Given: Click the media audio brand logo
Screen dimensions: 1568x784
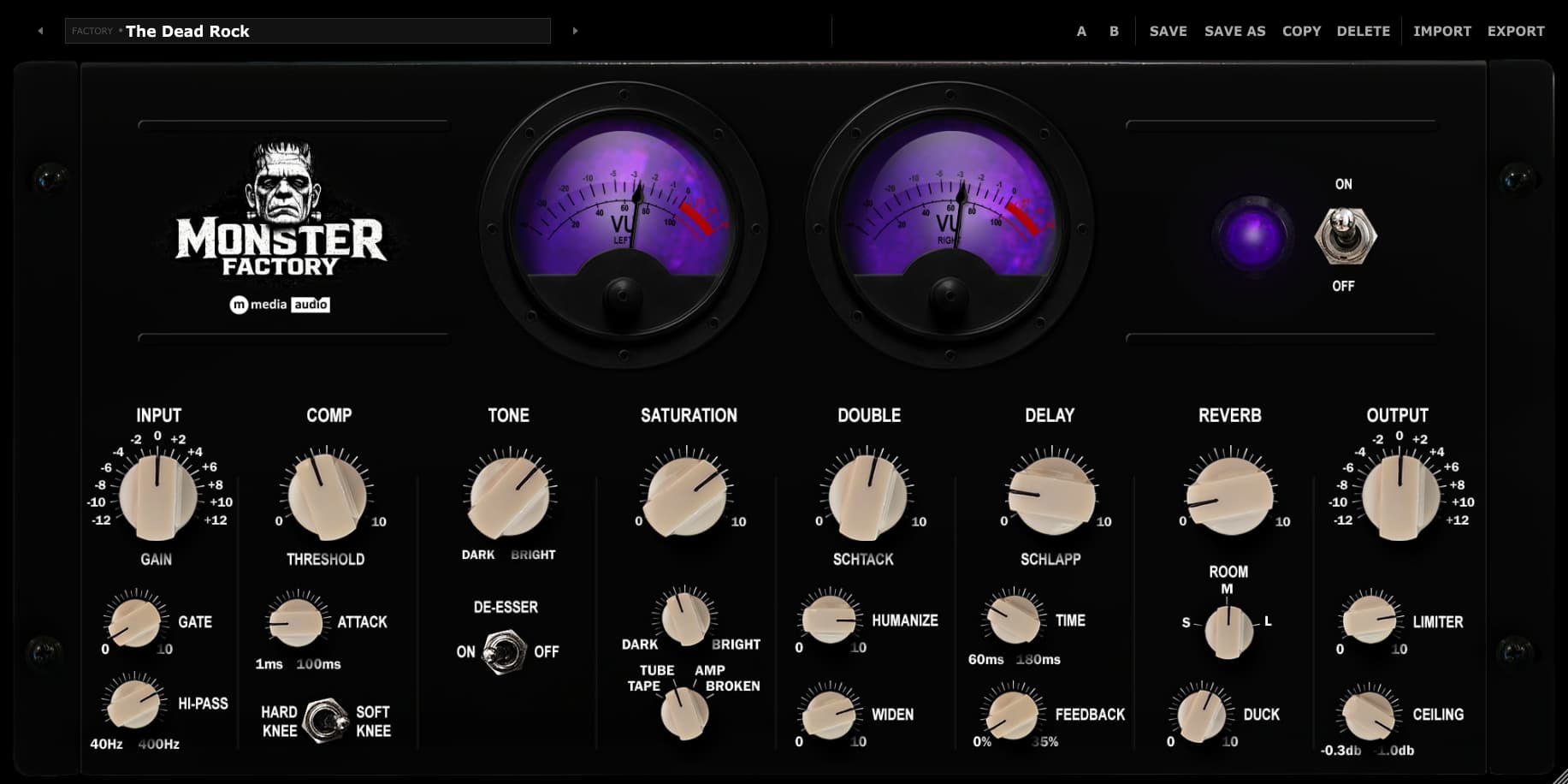Looking at the screenshot, I should coord(280,304).
